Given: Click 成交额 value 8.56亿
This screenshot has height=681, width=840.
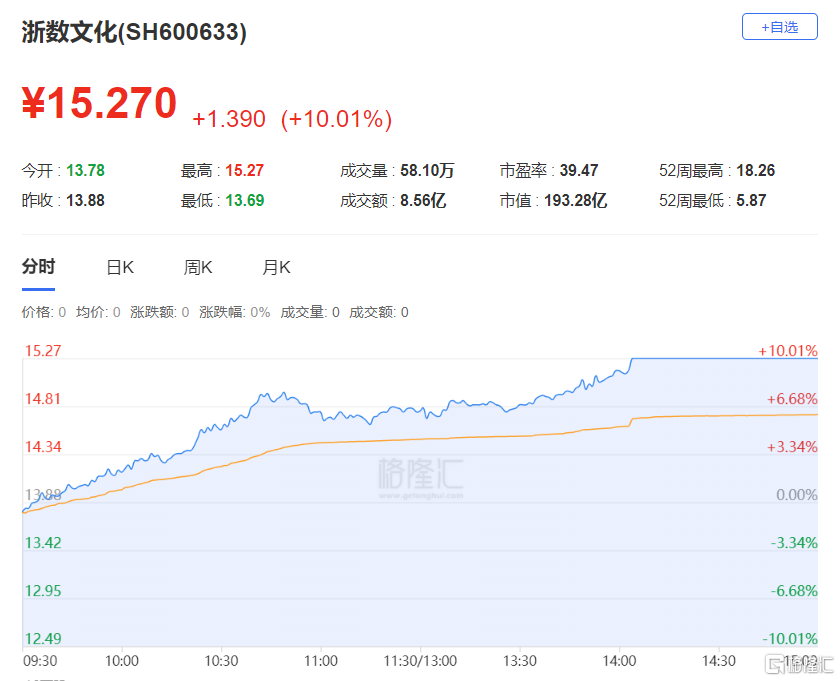Looking at the screenshot, I should 423,200.
